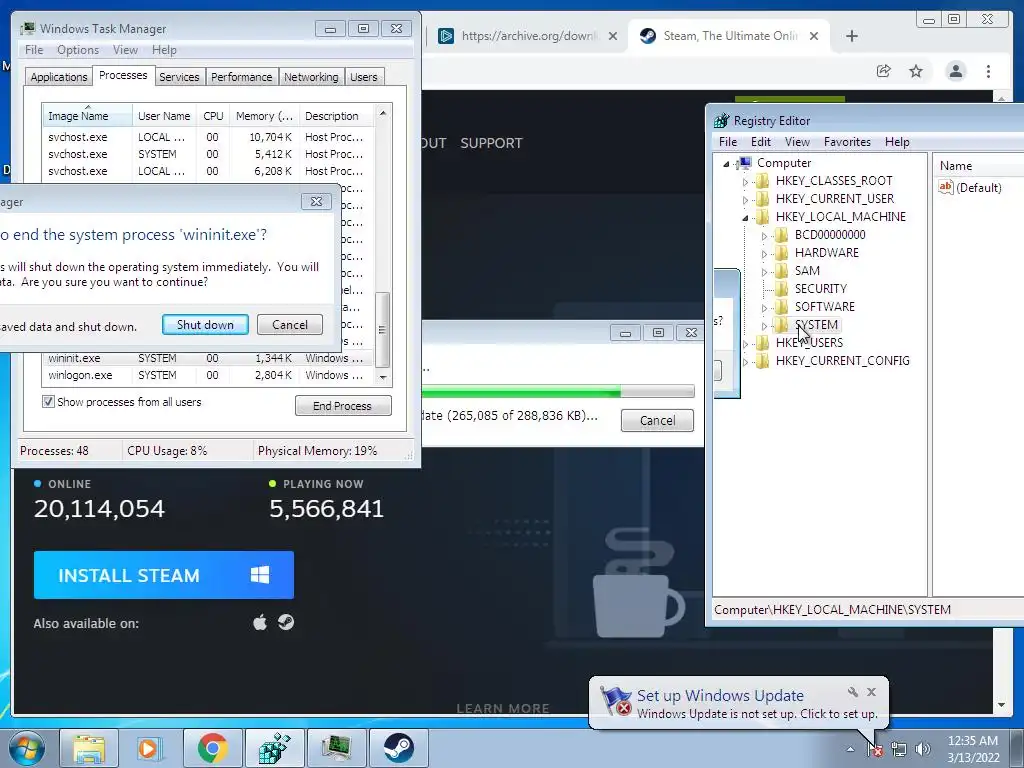1024x768 pixels.
Task: Click the LEARN MORE link on Steam page
Action: (x=503, y=709)
